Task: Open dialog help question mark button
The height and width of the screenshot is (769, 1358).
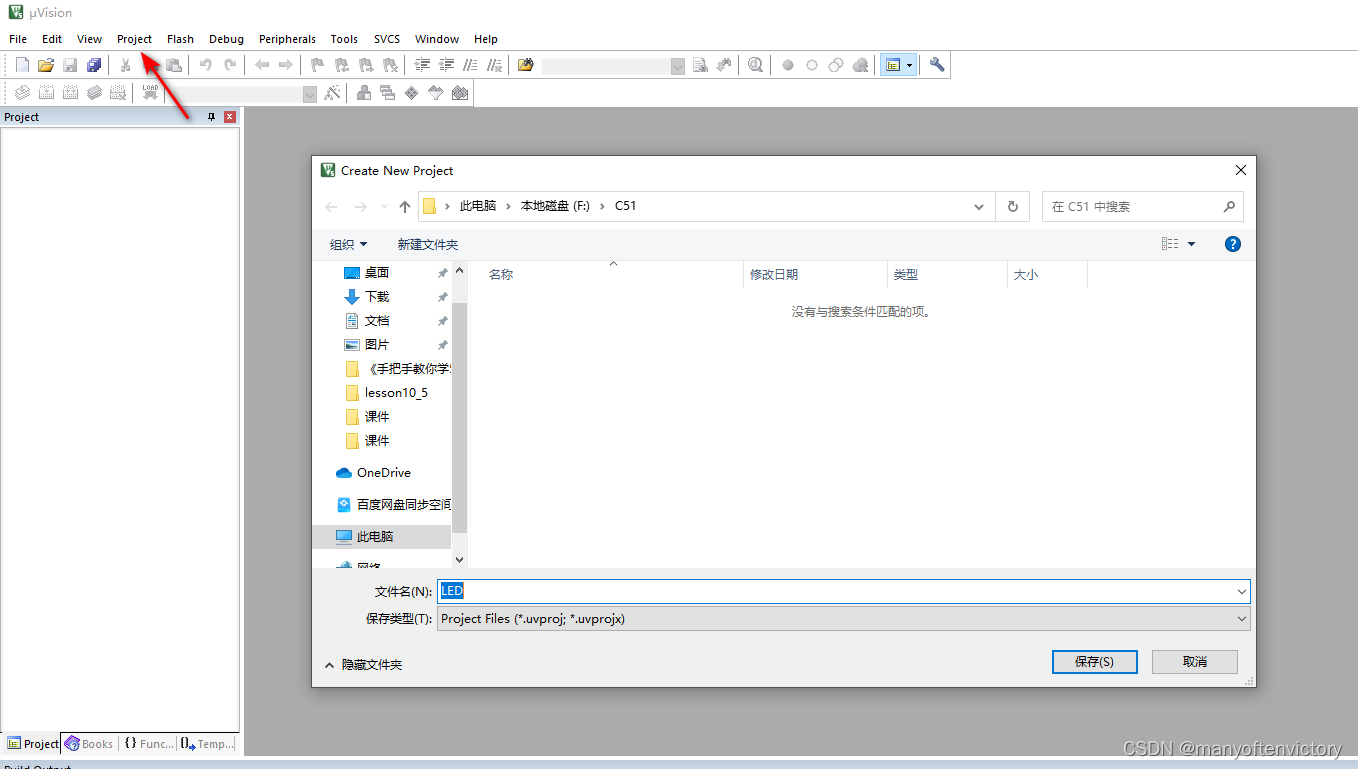Action: [x=1233, y=244]
